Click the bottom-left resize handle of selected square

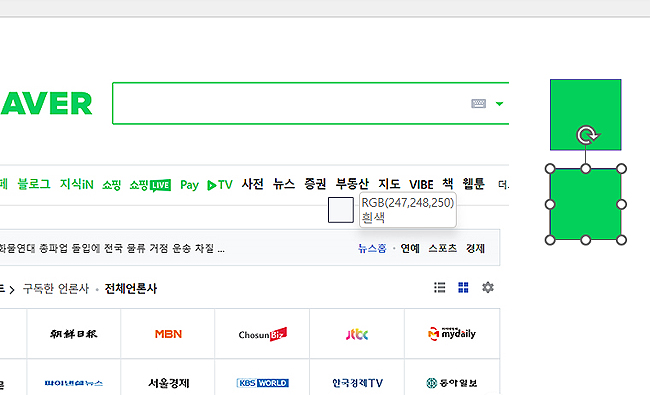coord(550,240)
